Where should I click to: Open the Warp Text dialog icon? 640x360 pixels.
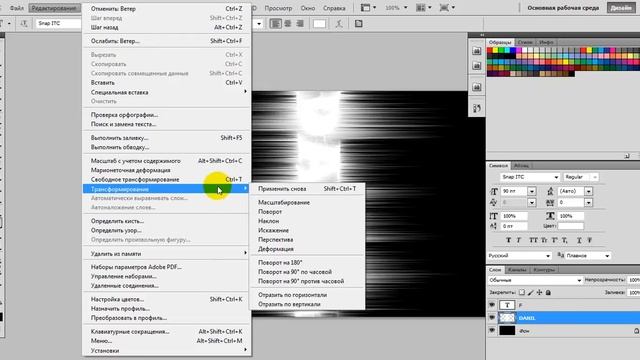[339, 24]
